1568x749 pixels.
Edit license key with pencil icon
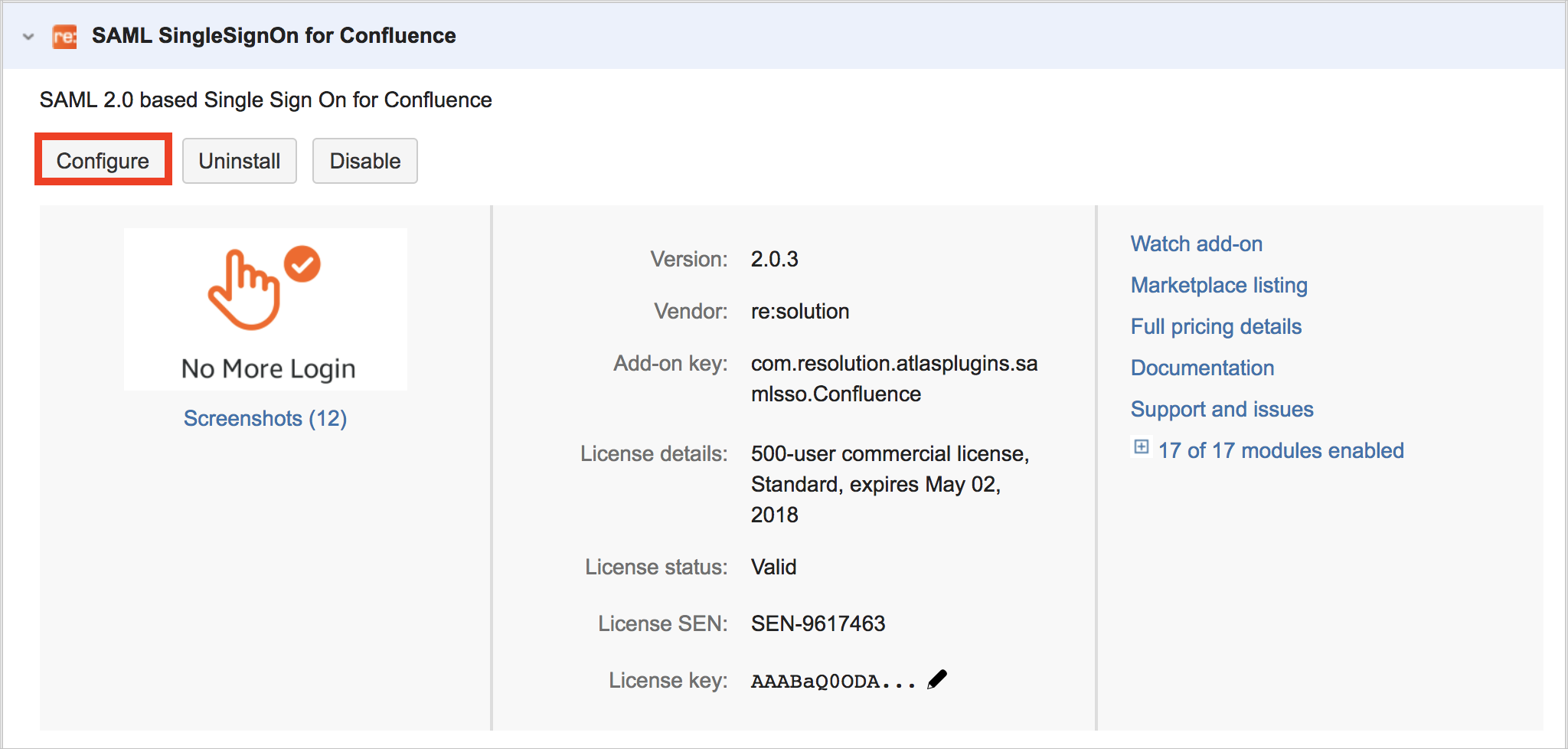point(937,679)
